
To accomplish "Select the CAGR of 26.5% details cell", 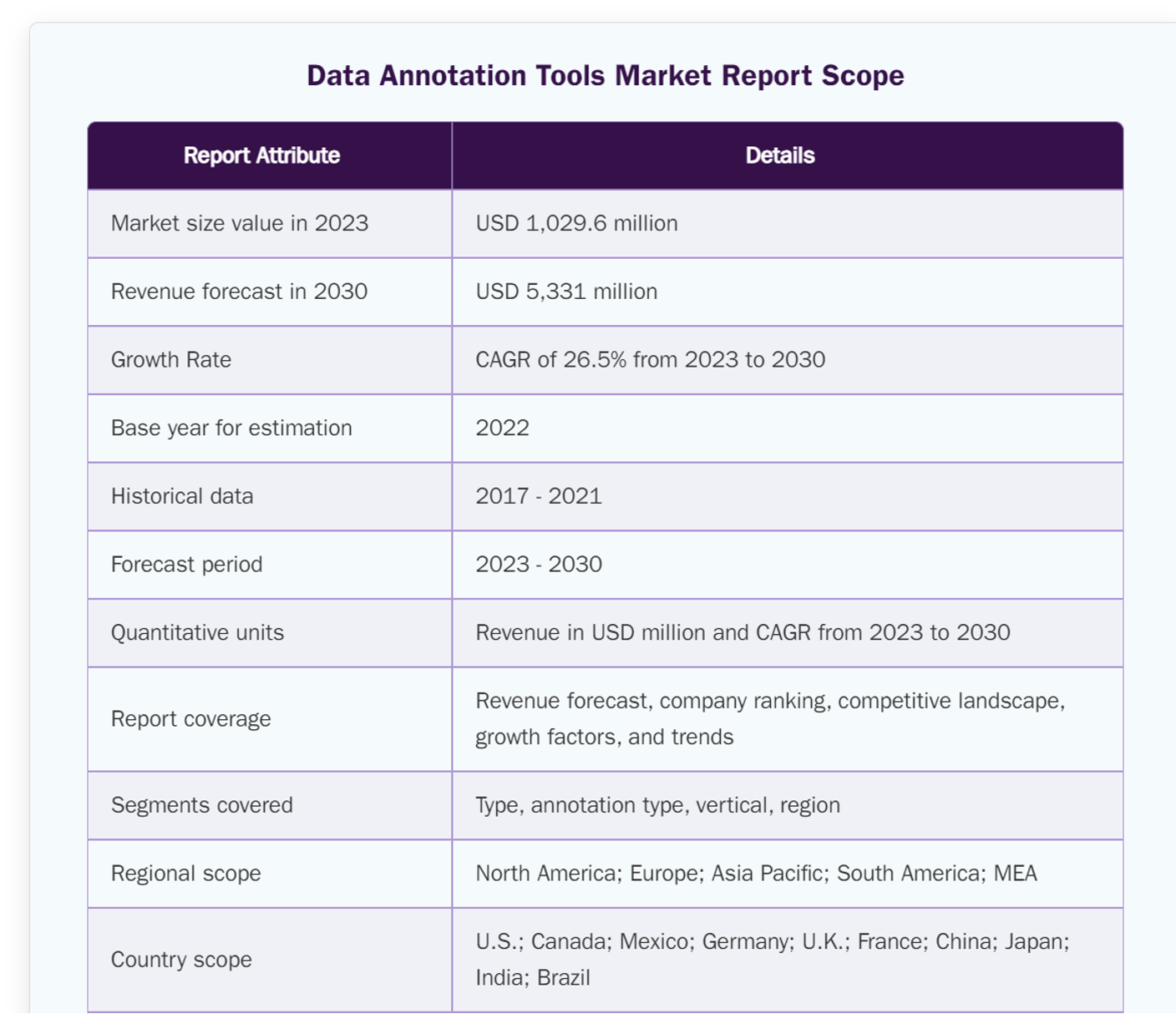I will [x=650, y=360].
